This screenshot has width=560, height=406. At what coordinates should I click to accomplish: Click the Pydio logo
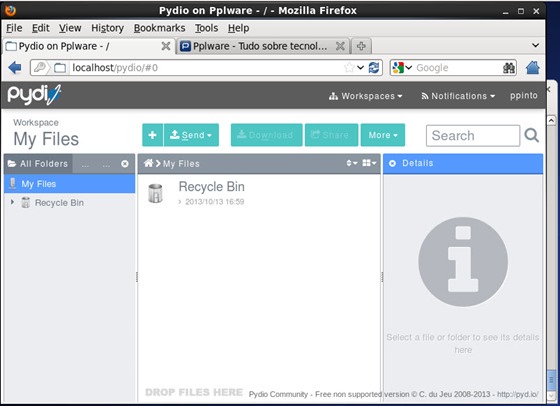click(x=34, y=95)
